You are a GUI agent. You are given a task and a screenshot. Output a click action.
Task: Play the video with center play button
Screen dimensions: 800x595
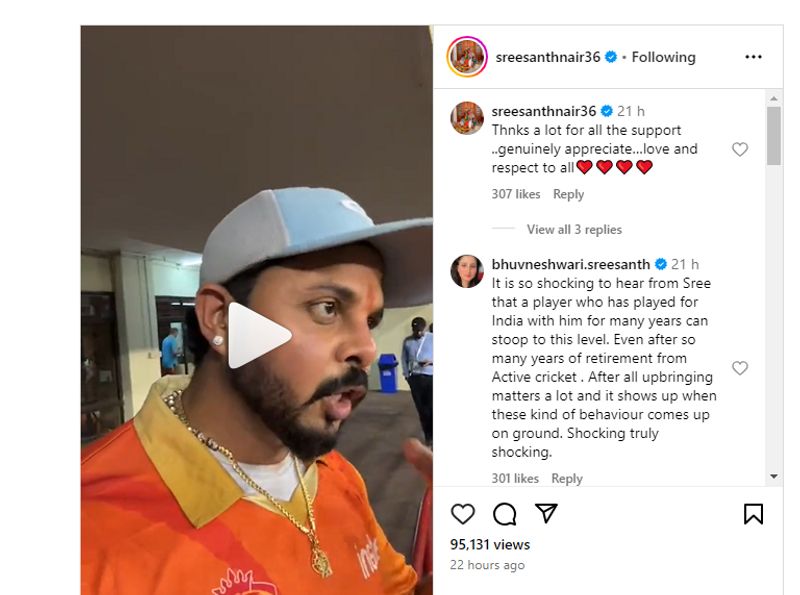pos(259,335)
